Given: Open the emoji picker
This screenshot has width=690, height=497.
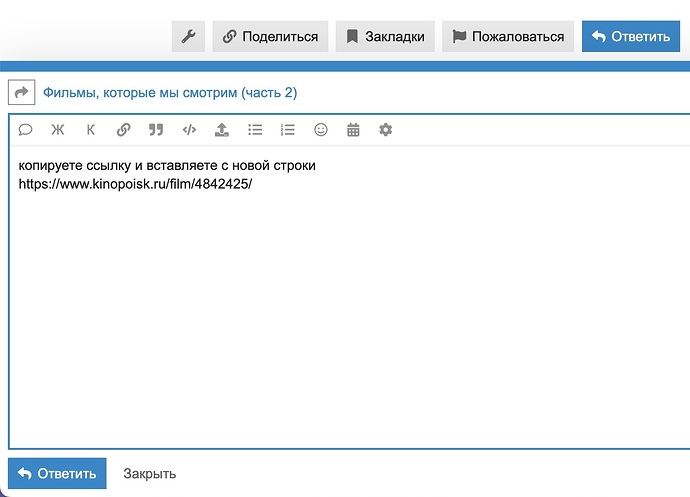Looking at the screenshot, I should (x=321, y=130).
